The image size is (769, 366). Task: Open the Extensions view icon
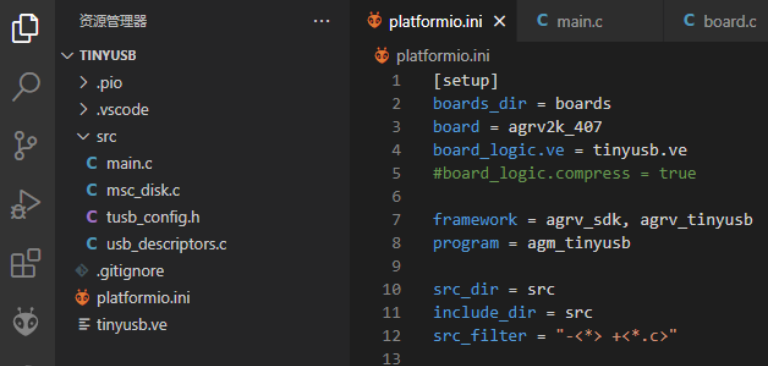(26, 263)
